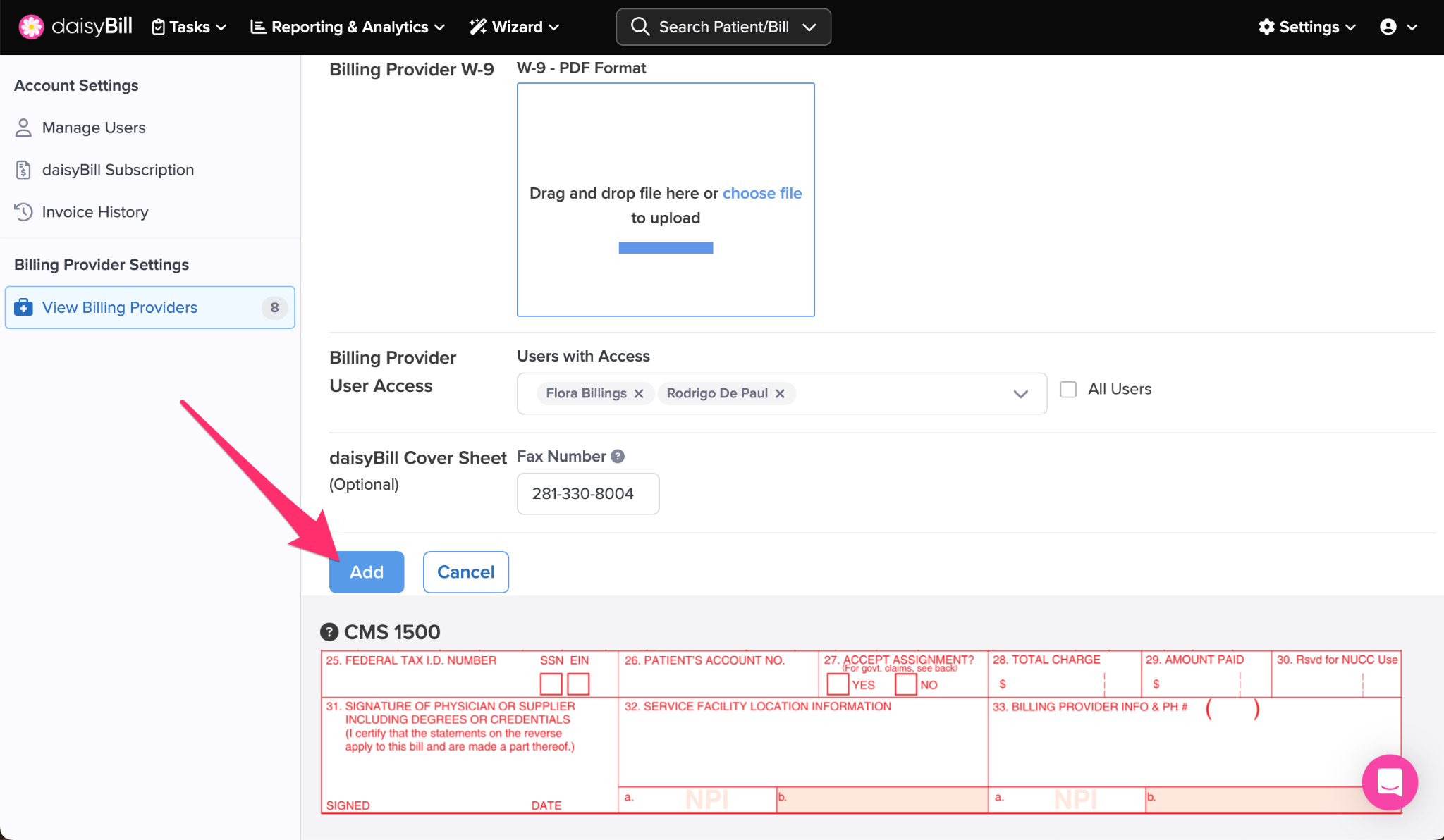Click the Invoice History clock icon
Image resolution: width=1444 pixels, height=840 pixels.
[x=23, y=212]
